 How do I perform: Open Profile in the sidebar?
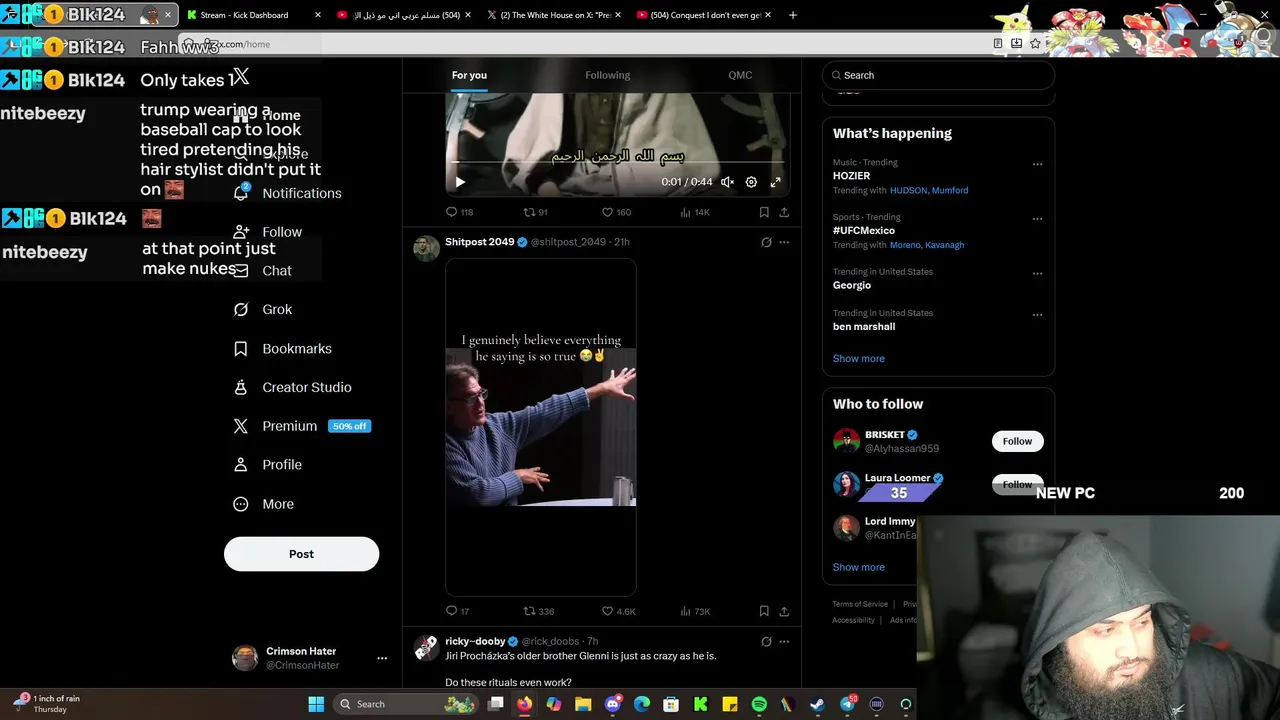[x=268, y=465]
